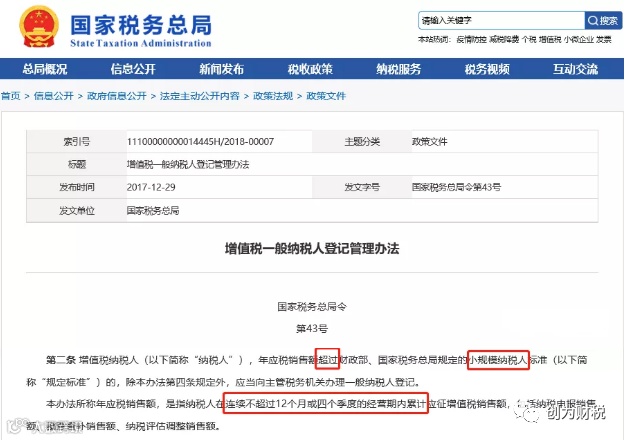The height and width of the screenshot is (440, 625).
Task: Go to 首页 in the breadcrumb
Action: [10, 96]
